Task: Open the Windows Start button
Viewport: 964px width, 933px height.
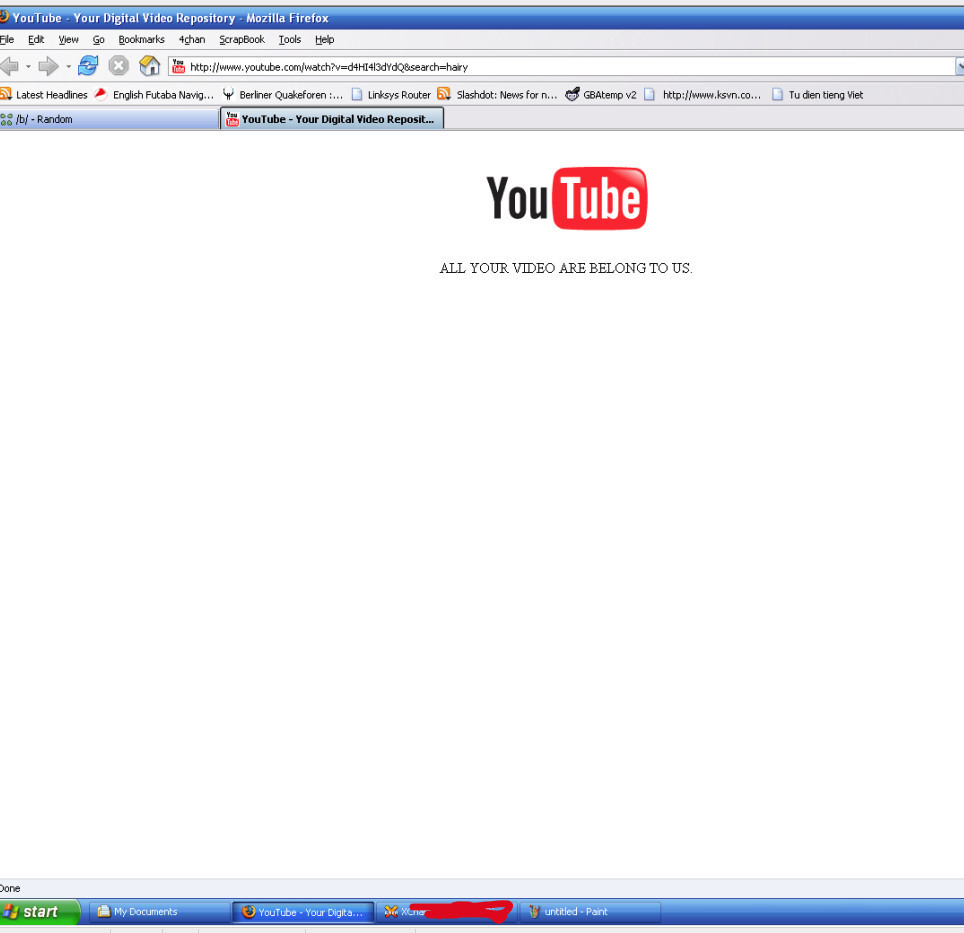Action: coord(39,911)
